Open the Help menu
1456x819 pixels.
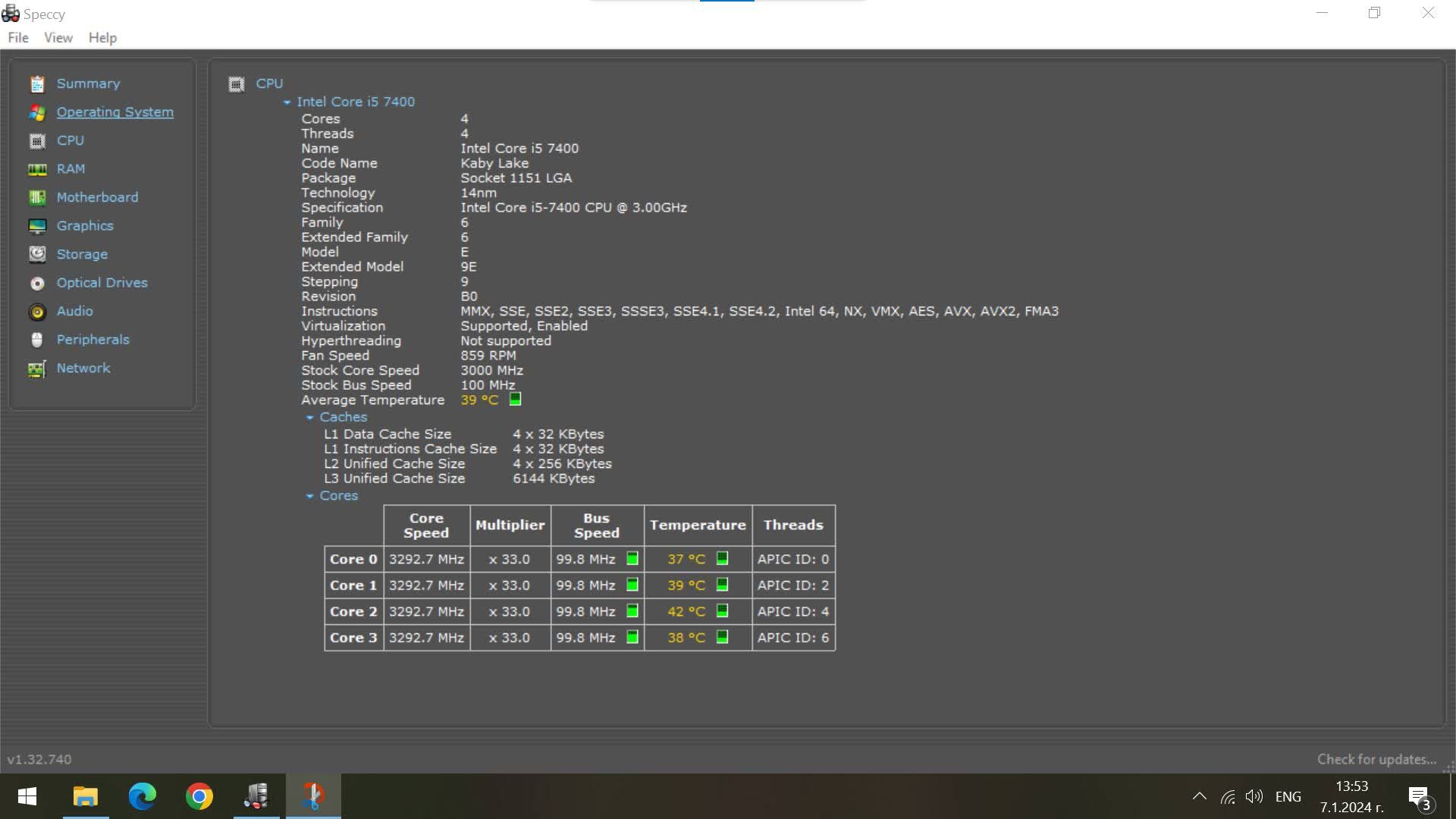(x=102, y=38)
